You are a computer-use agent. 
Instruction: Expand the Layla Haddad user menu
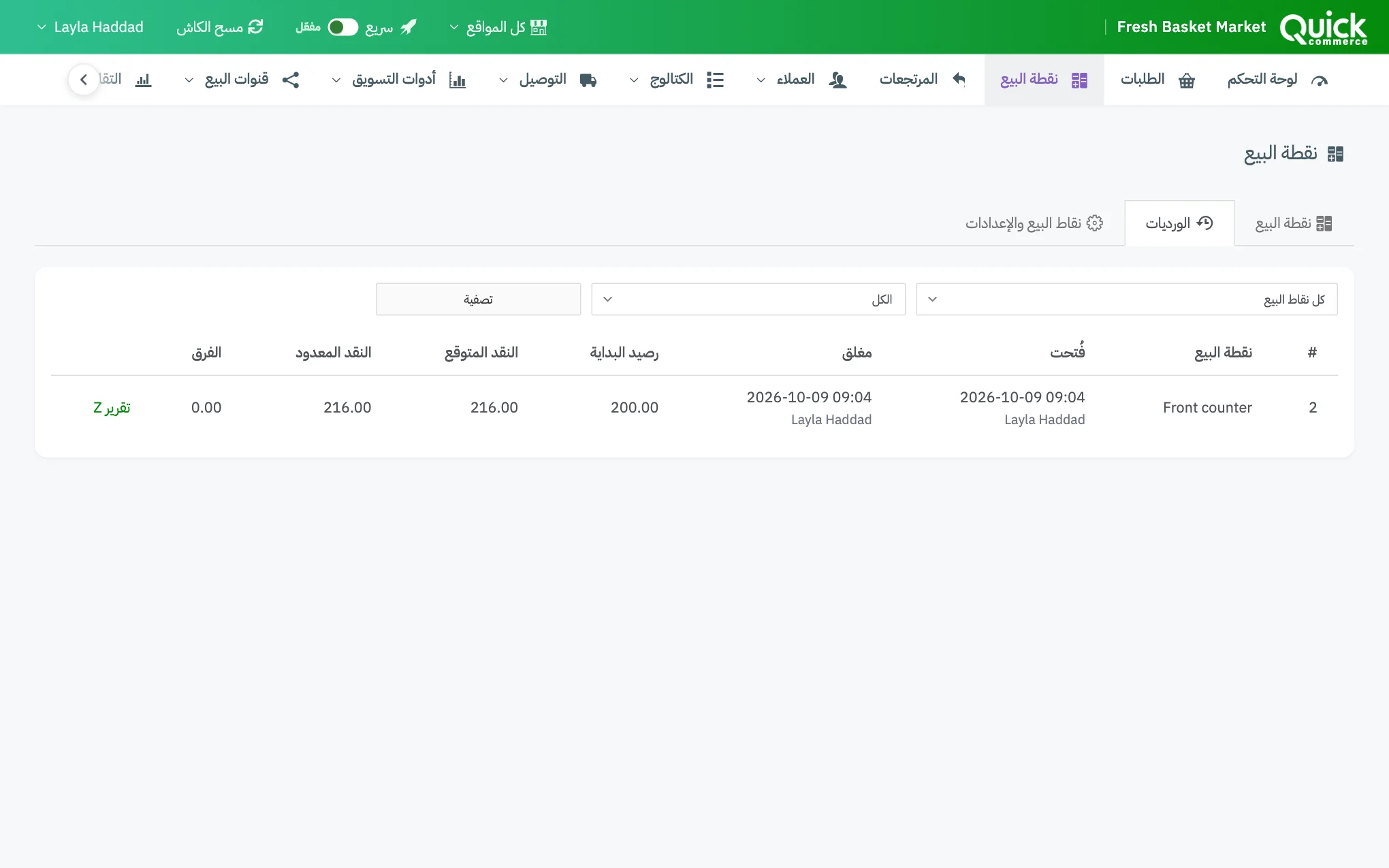(x=90, y=27)
